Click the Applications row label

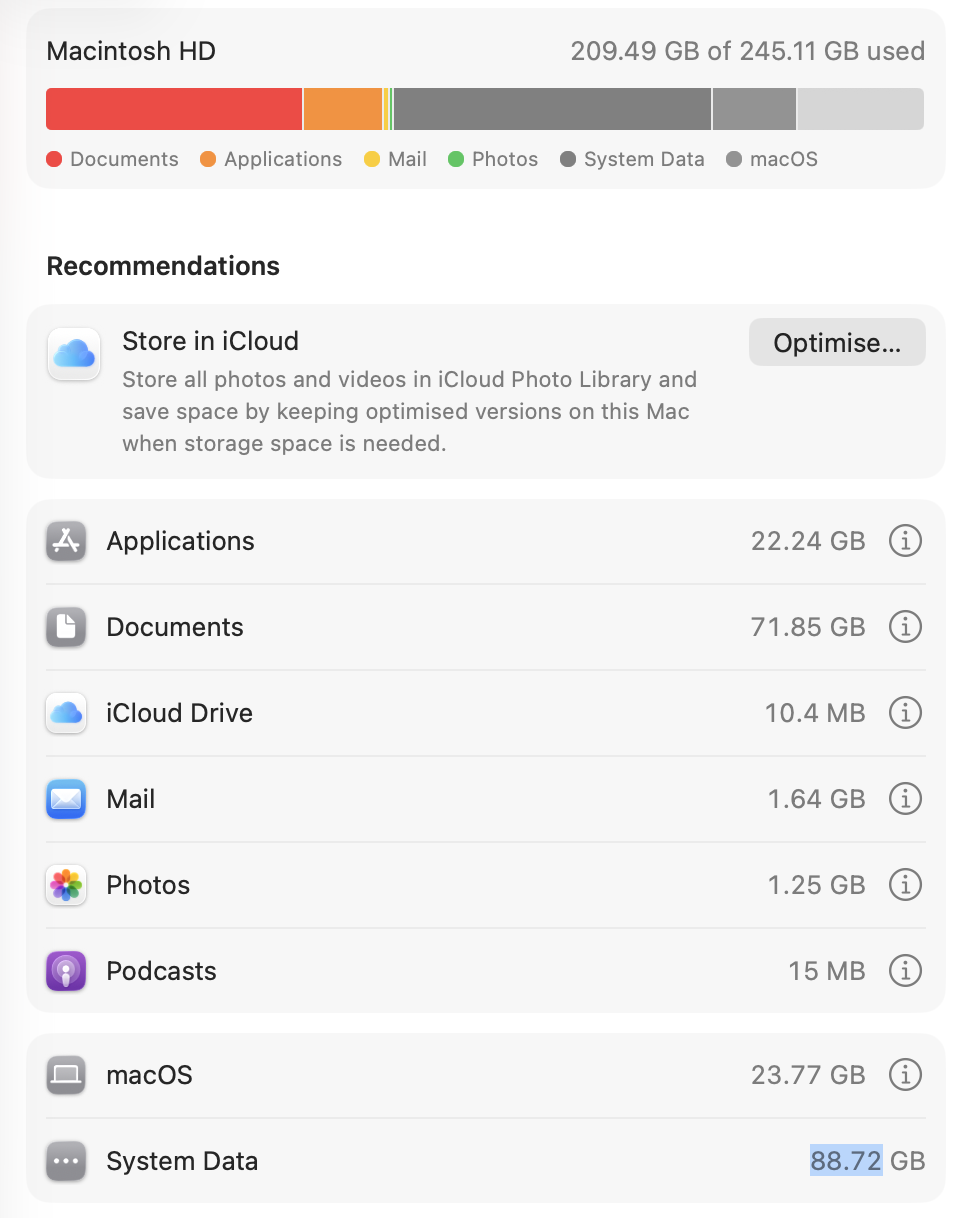(x=181, y=541)
